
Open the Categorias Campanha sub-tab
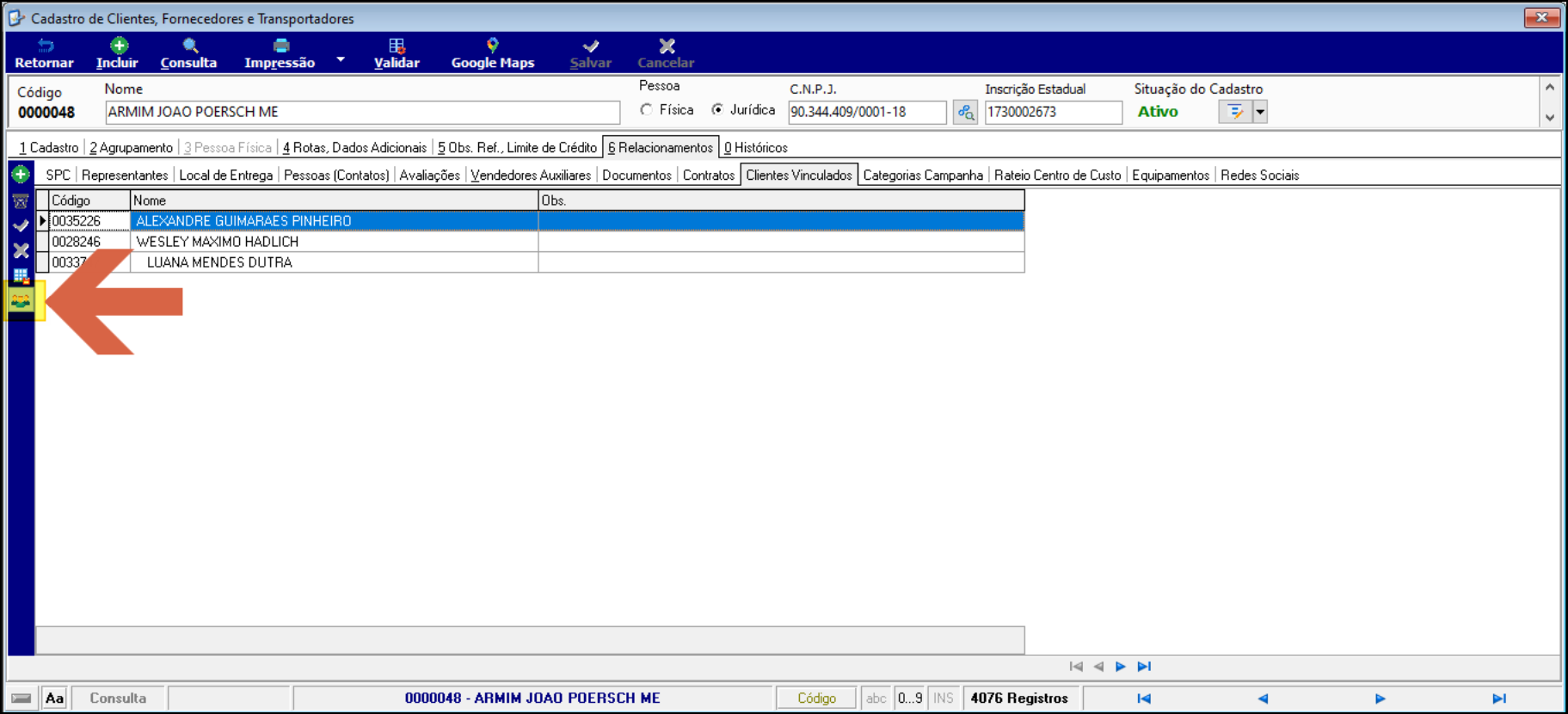[923, 175]
